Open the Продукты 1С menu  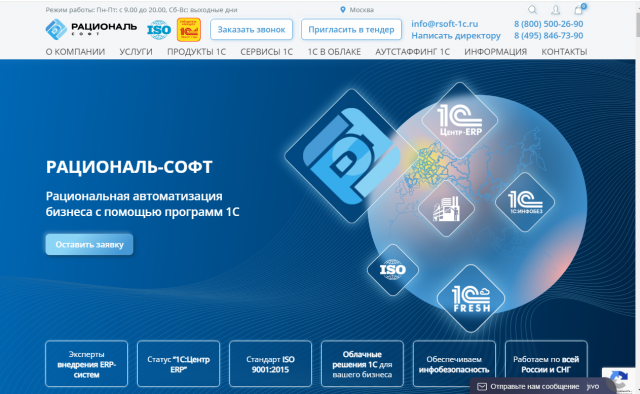(196, 52)
